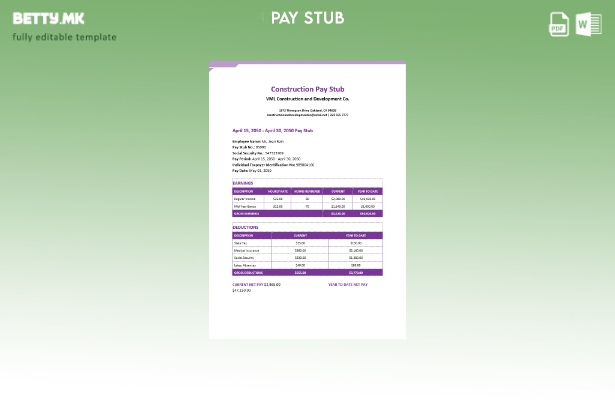
Task: Click the 'CURRENT NET PAY' text
Action: [256, 284]
